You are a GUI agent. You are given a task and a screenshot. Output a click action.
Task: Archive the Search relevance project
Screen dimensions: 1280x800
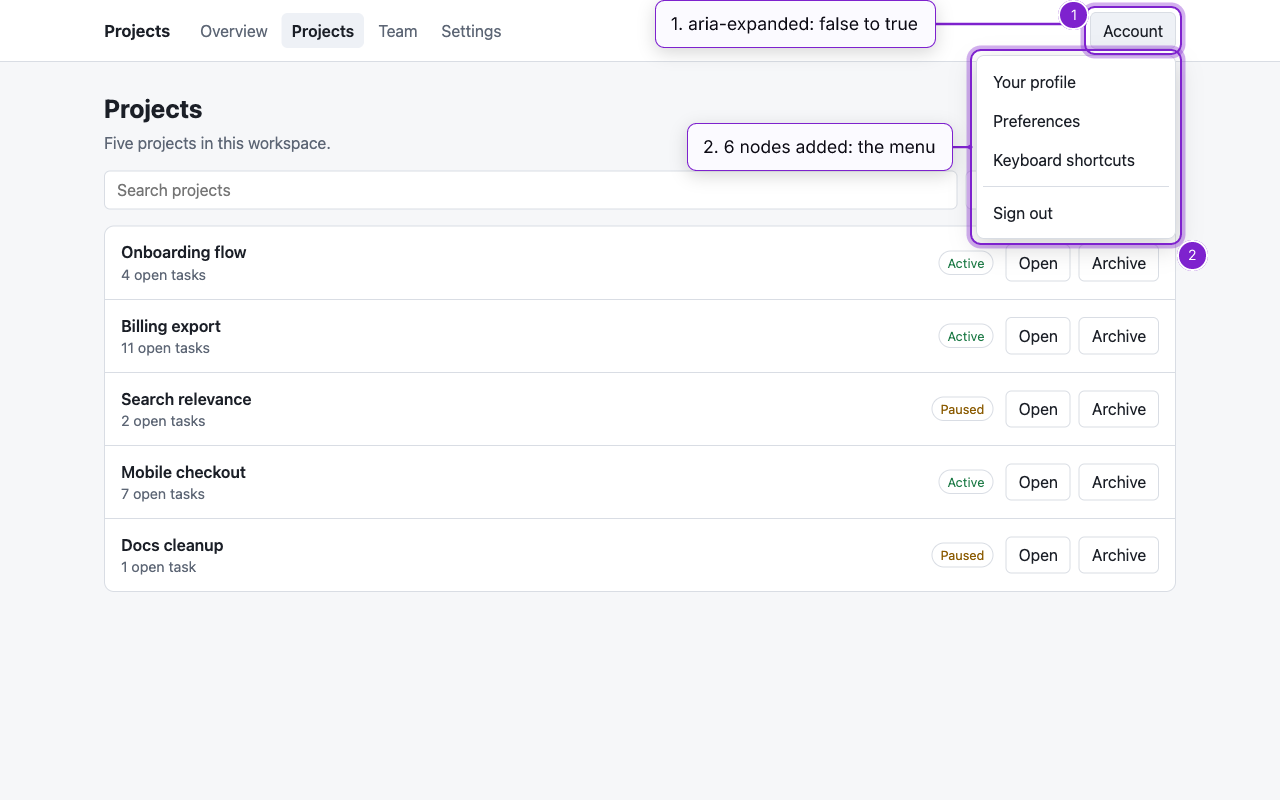[x=1119, y=409]
